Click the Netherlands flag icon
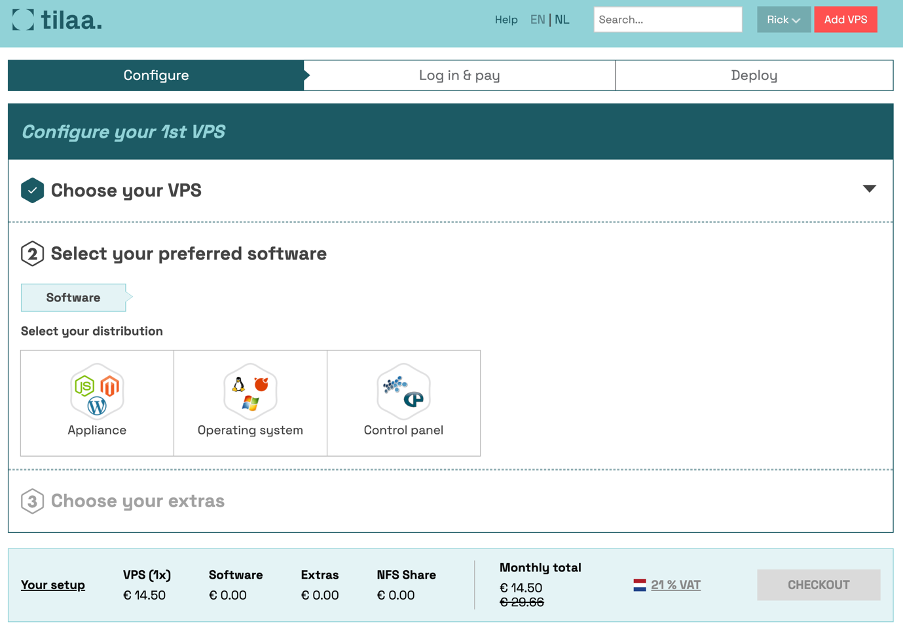The width and height of the screenshot is (904, 636). click(x=639, y=585)
